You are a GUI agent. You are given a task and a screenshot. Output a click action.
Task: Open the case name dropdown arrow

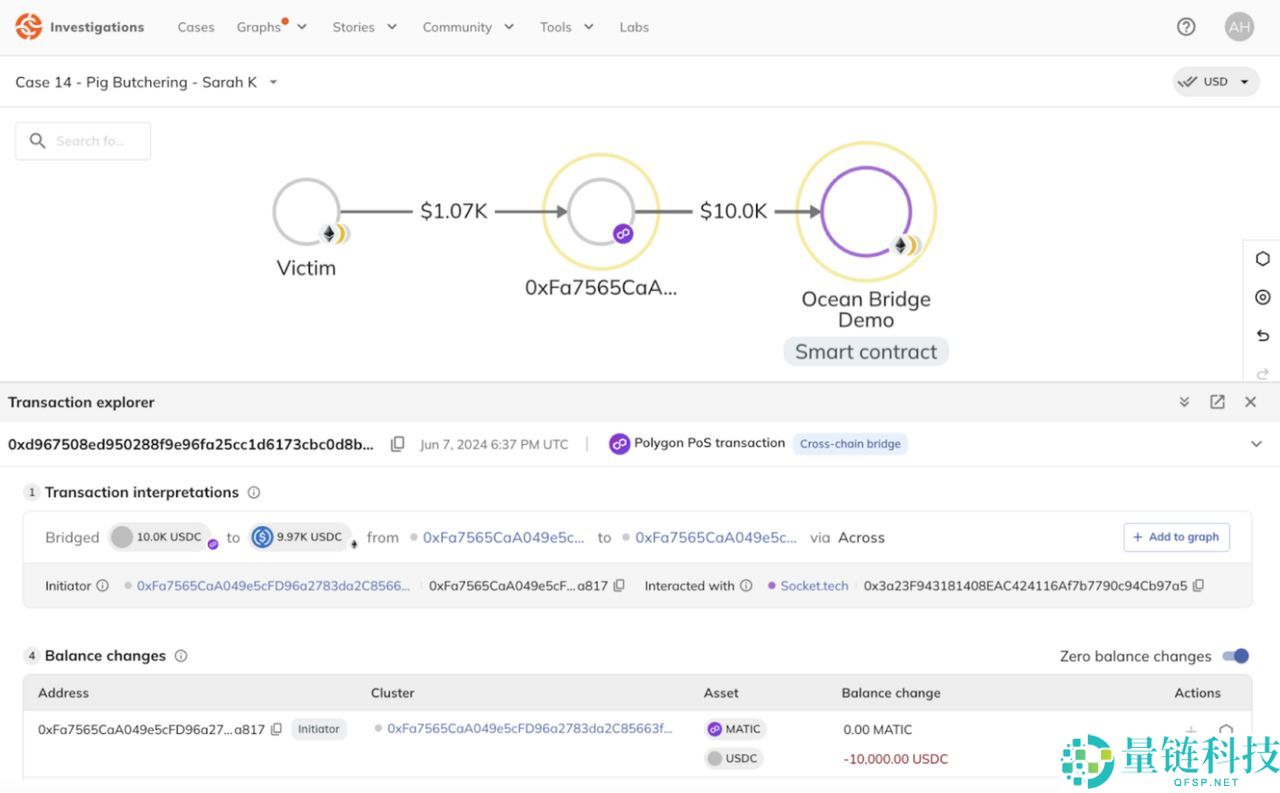coord(273,82)
